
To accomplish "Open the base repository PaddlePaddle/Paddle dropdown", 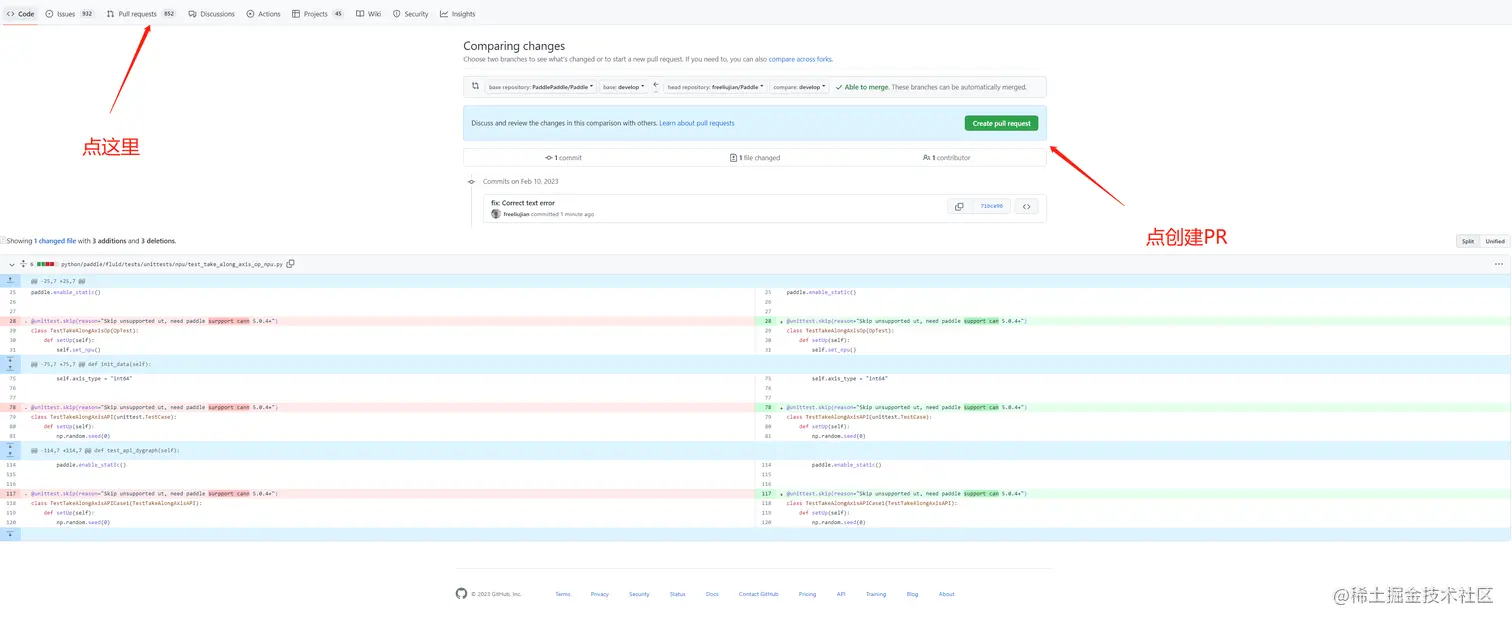I will [x=541, y=87].
